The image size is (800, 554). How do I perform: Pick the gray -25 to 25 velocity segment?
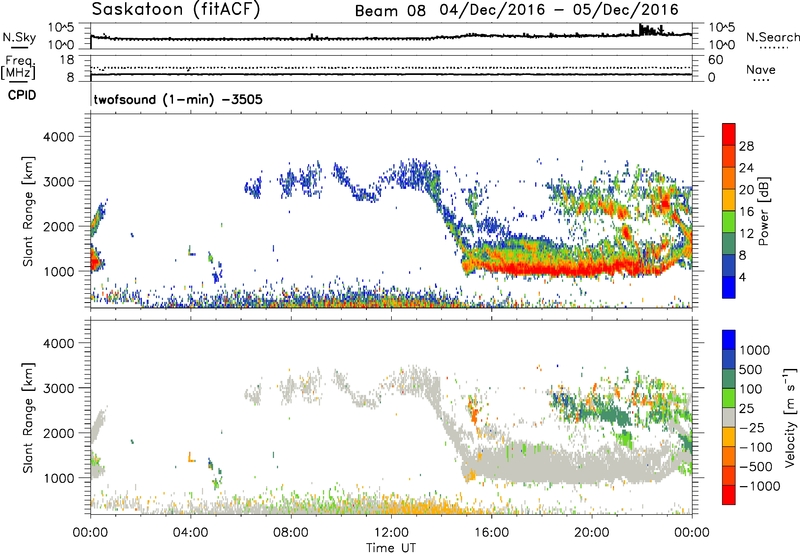coord(729,417)
